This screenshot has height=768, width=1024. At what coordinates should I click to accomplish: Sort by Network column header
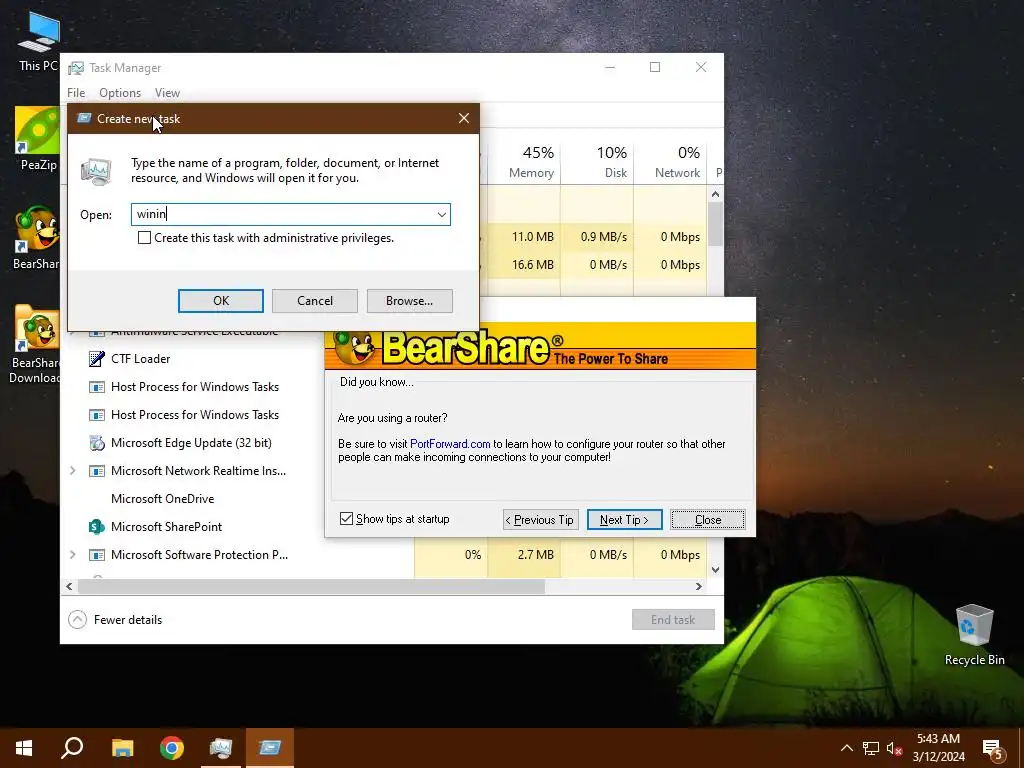tap(670, 161)
